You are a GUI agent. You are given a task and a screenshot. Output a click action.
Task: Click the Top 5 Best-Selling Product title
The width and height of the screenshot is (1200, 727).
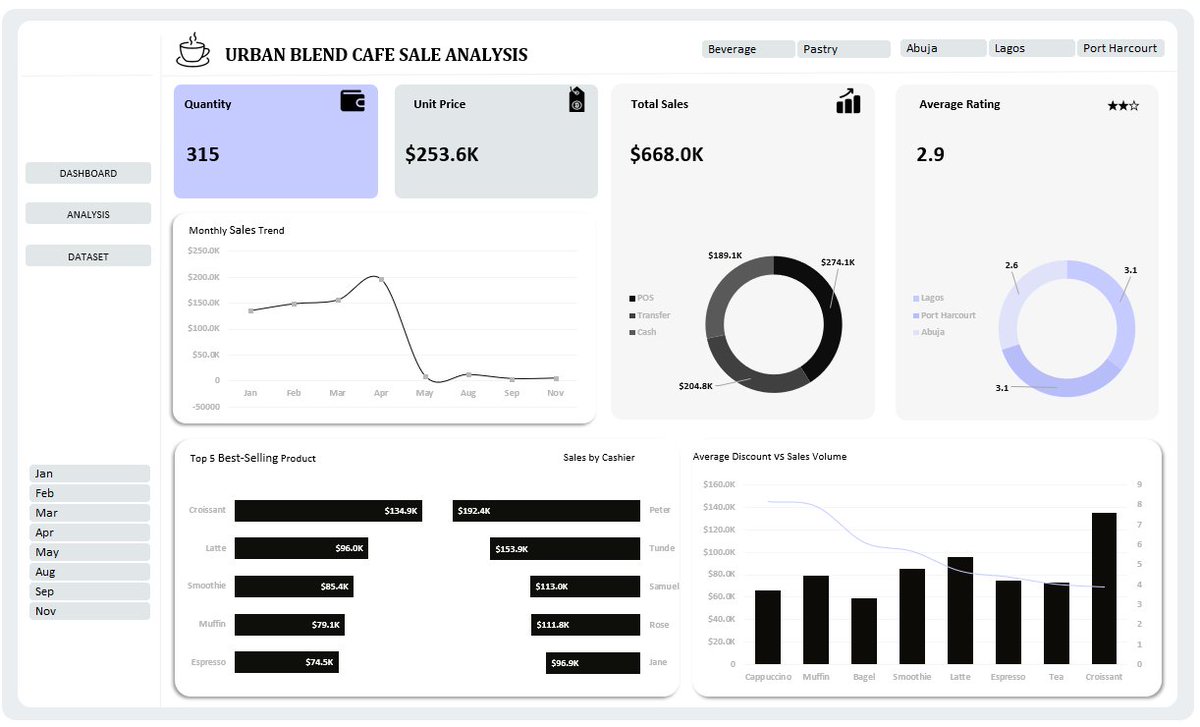coord(253,458)
